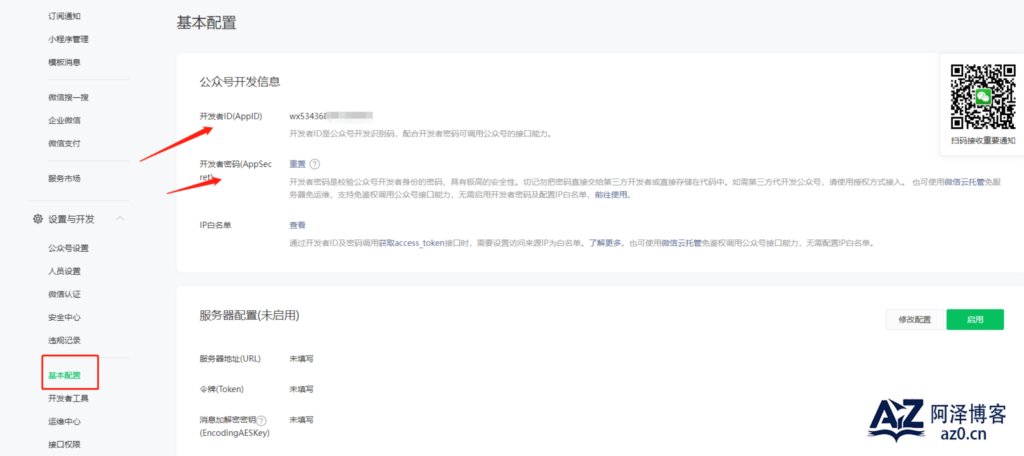This screenshot has width=1024, height=456.
Task: Click 未填写 value next to 服务器地址(URL)
Action: tap(301, 359)
